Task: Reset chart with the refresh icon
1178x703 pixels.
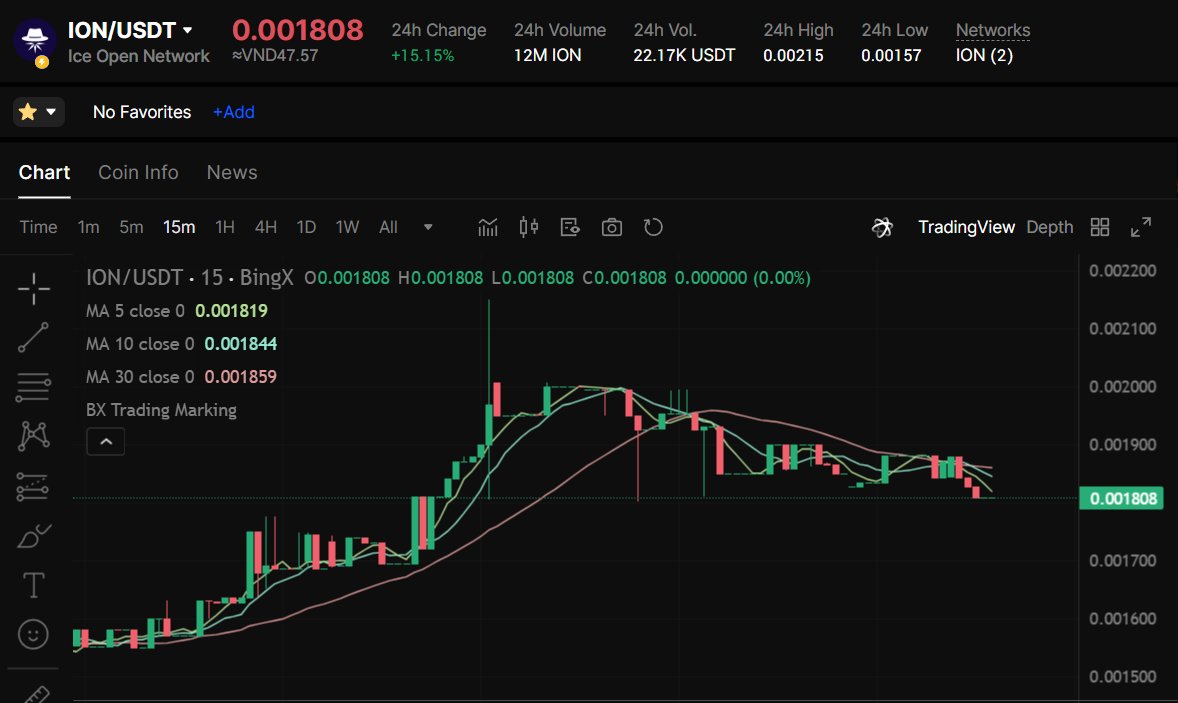Action: 653,227
